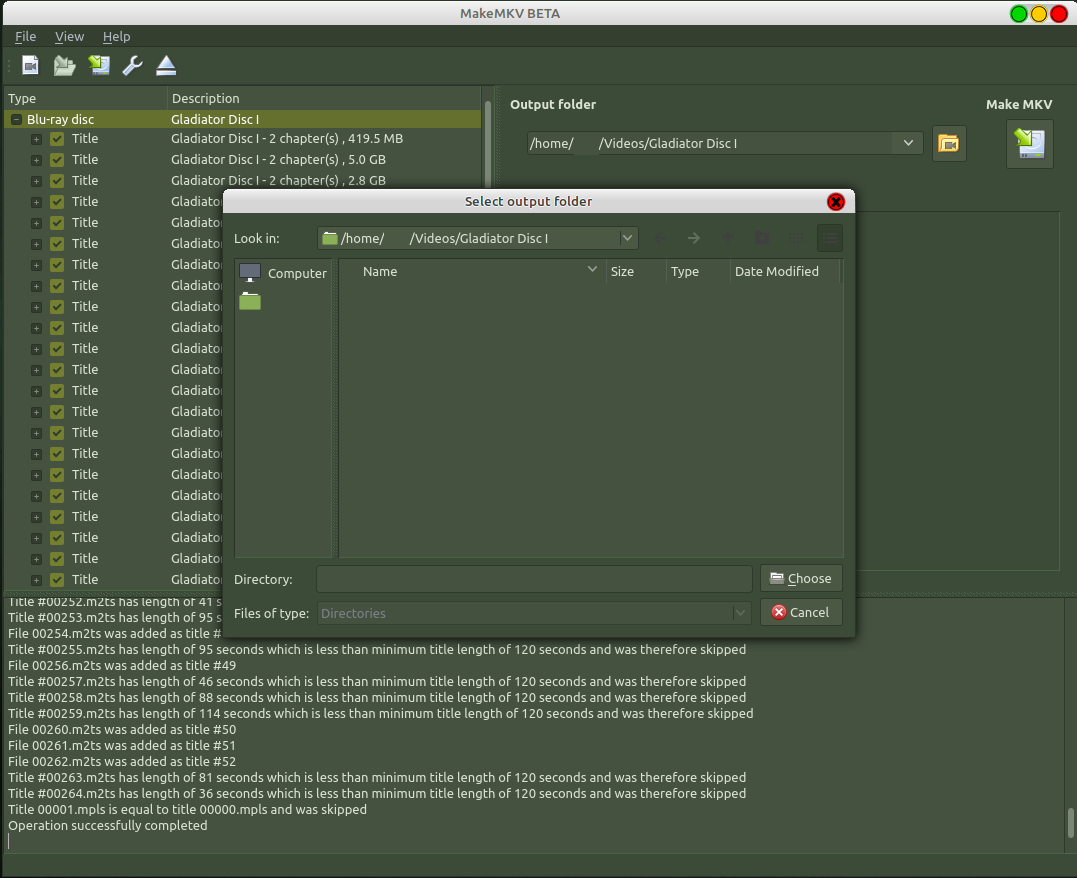Click the Create New Folder icon in dialog

pyautogui.click(x=762, y=238)
